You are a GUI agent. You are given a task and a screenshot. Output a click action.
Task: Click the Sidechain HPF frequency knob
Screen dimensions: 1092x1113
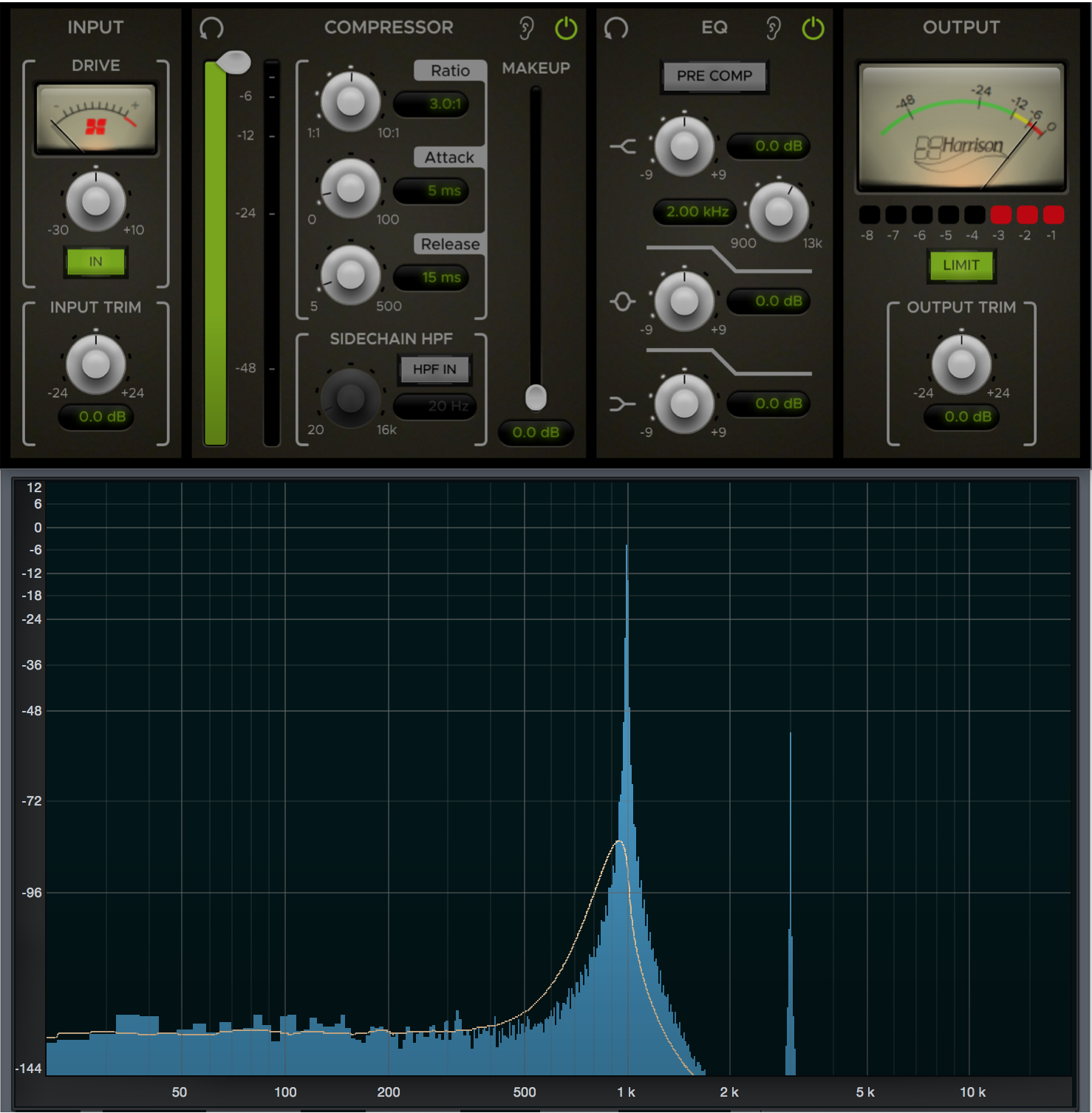350,398
